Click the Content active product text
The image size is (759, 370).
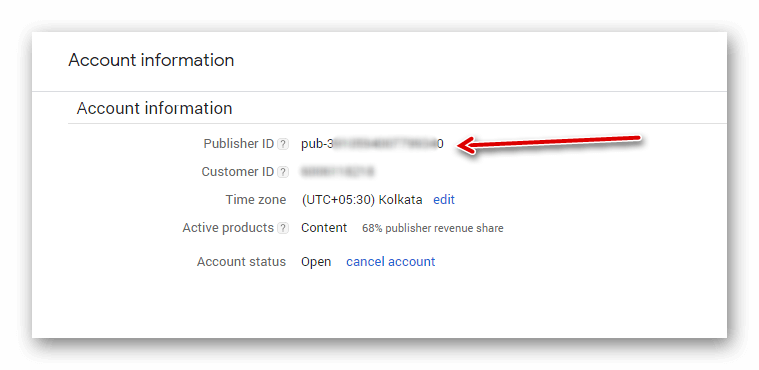click(324, 228)
